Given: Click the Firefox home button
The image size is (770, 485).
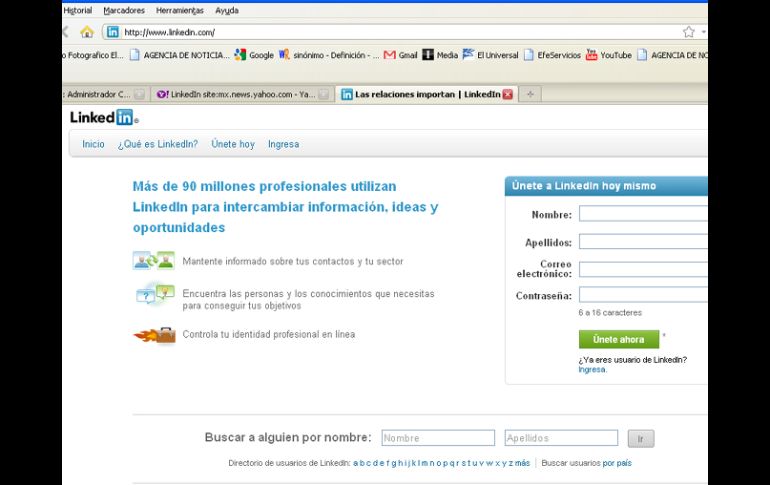Looking at the screenshot, I should [x=87, y=32].
